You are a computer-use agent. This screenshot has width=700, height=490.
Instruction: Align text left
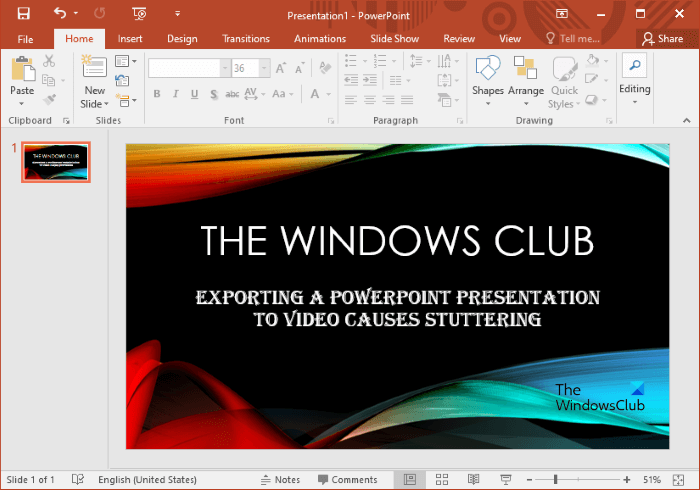[x=351, y=100]
